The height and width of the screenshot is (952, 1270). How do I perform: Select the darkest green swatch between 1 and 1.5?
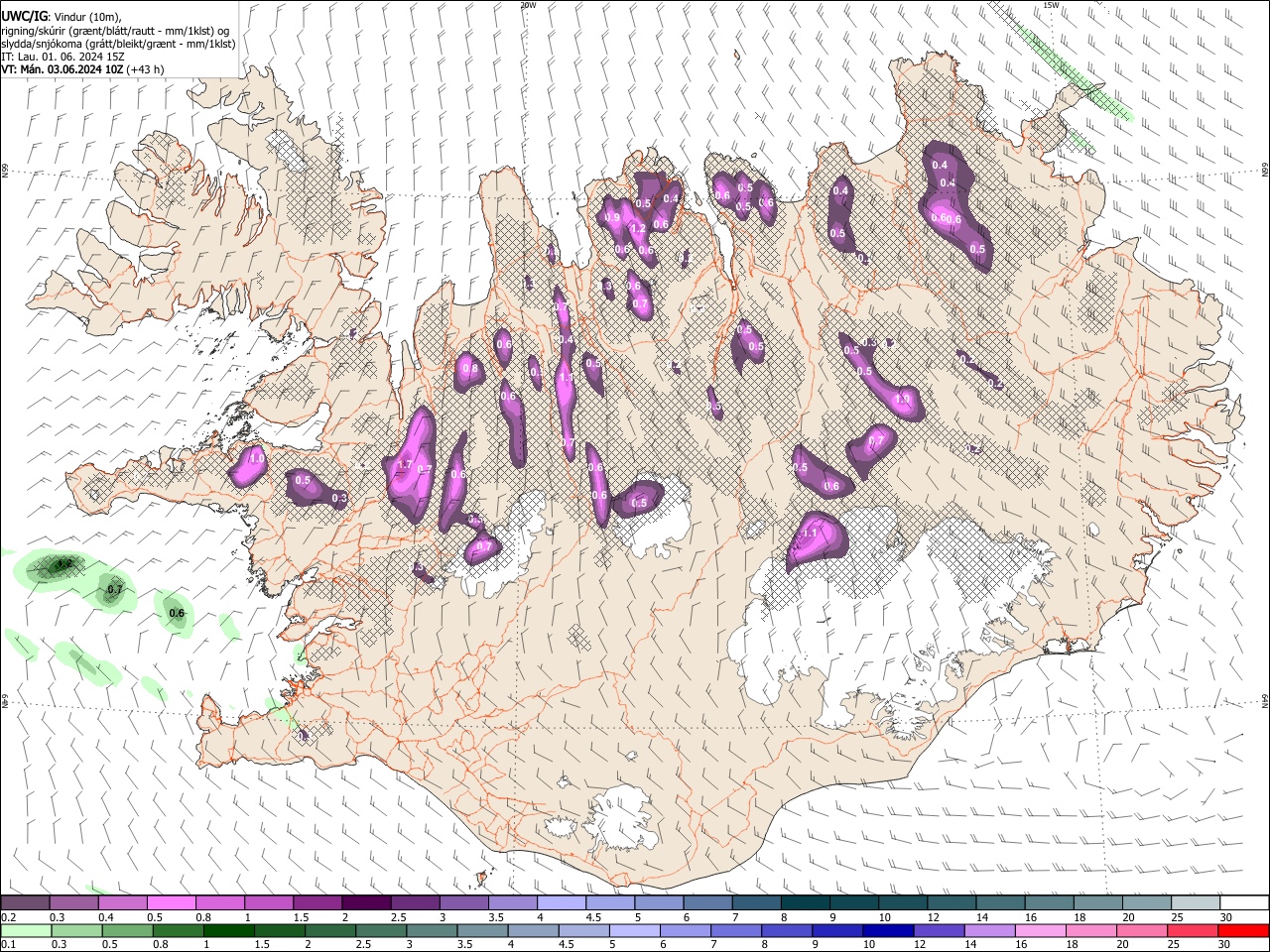click(228, 930)
